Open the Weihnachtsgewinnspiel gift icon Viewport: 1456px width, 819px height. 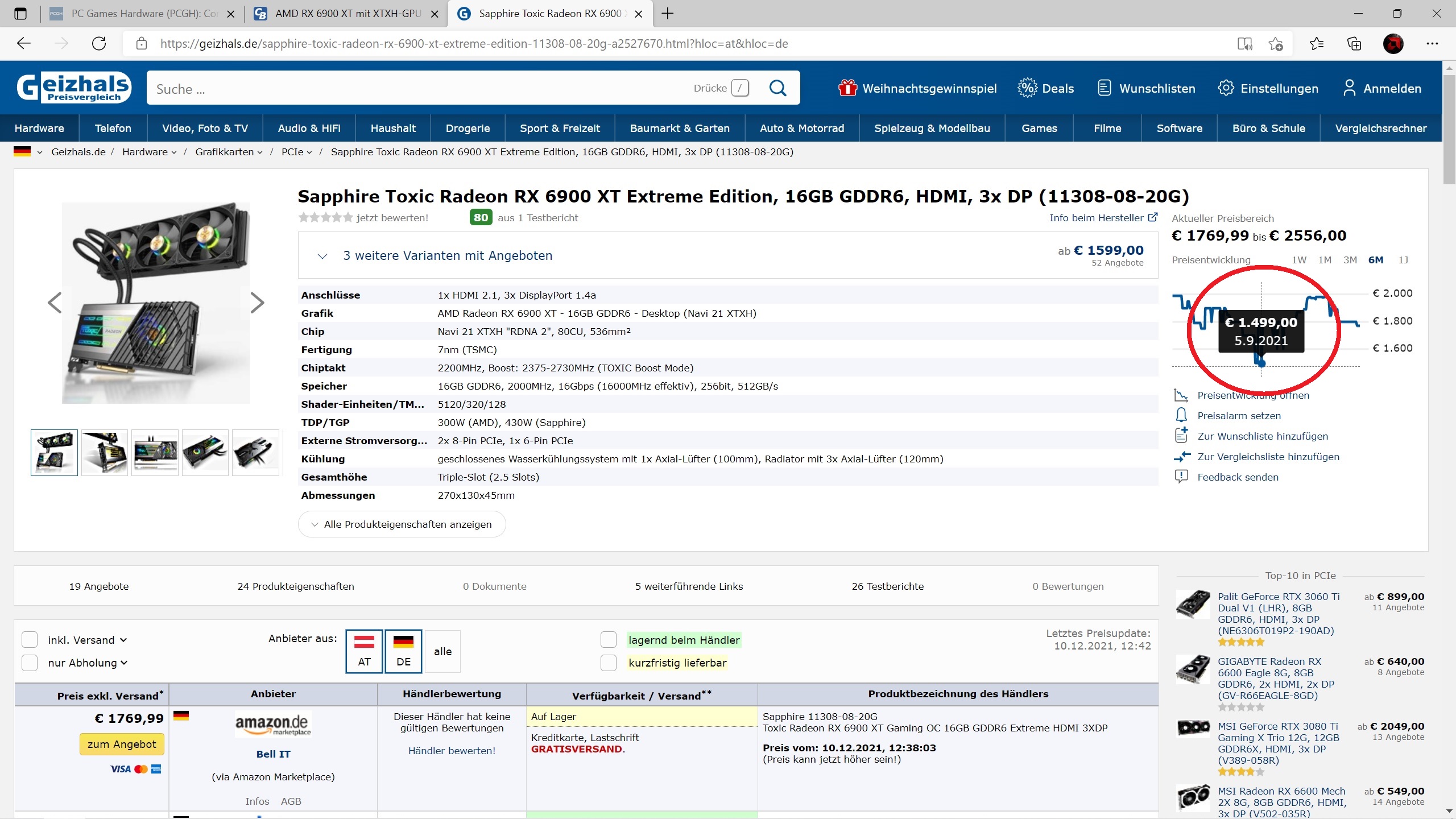click(847, 88)
